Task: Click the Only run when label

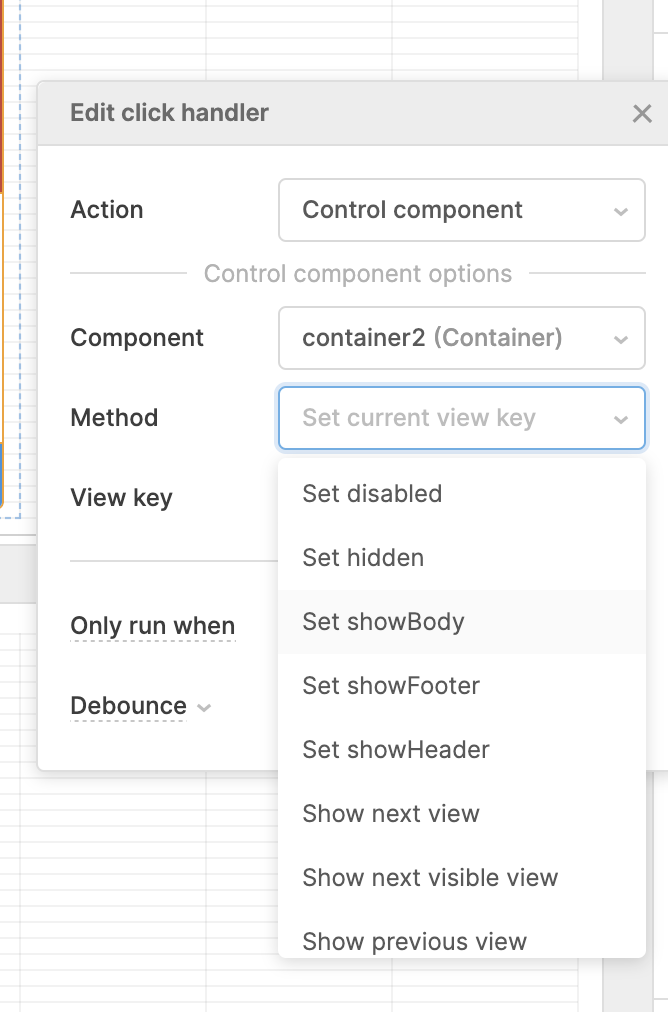Action: pyautogui.click(x=152, y=626)
